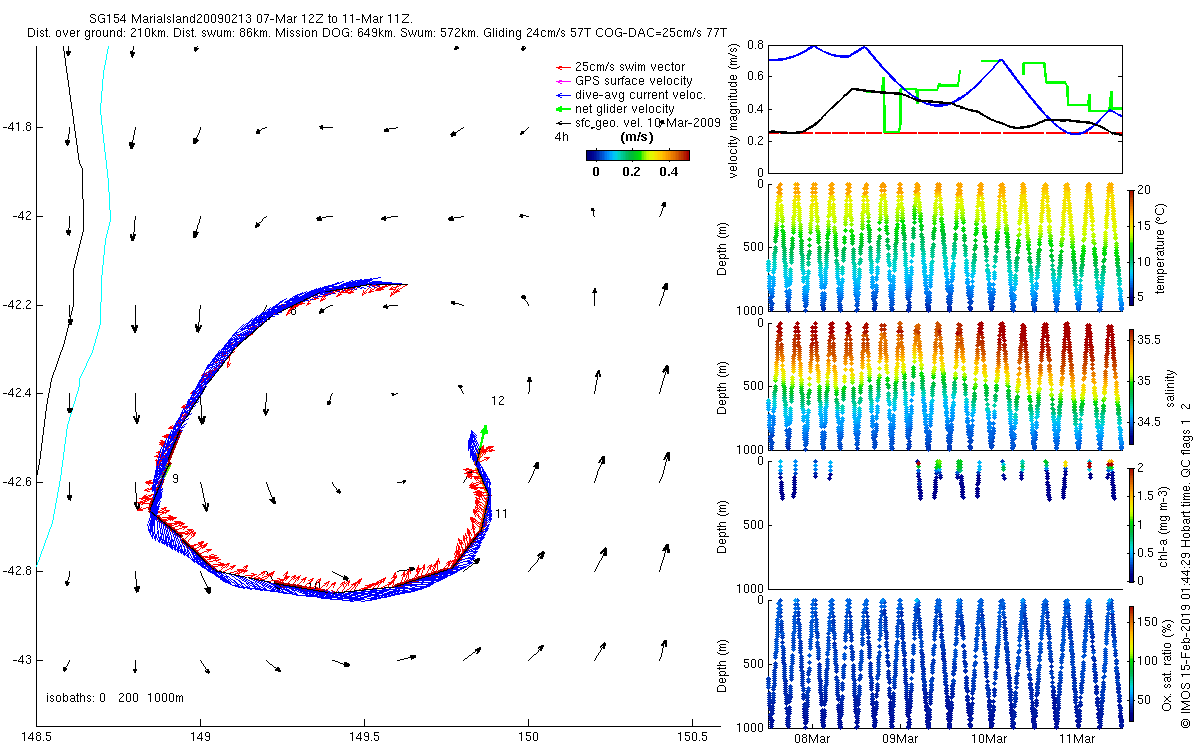Click the green arrow at the glider track end

pos(484,432)
